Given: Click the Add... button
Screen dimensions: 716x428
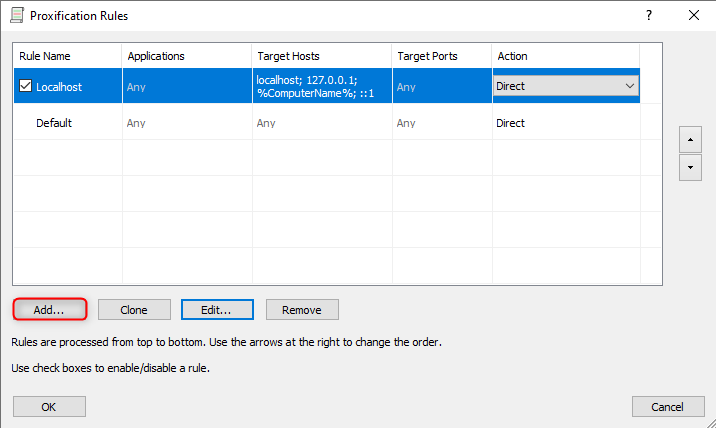Looking at the screenshot, I should (49, 310).
